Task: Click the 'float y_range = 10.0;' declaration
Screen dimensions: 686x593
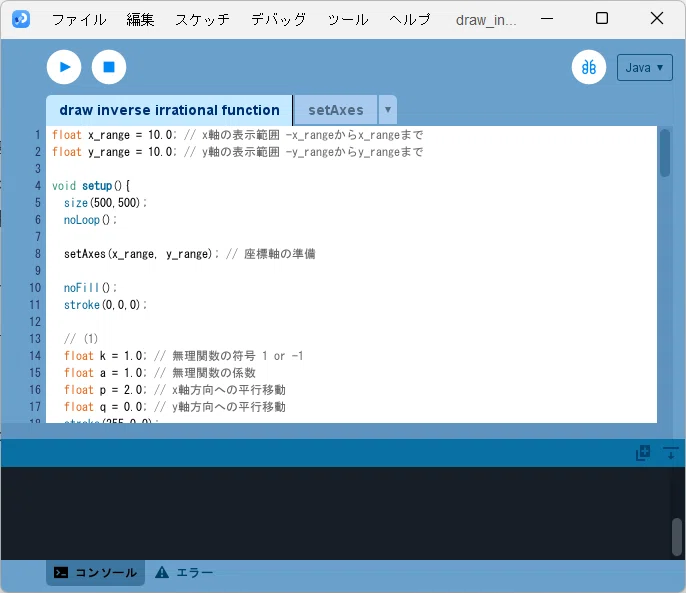Action: pyautogui.click(x=114, y=152)
